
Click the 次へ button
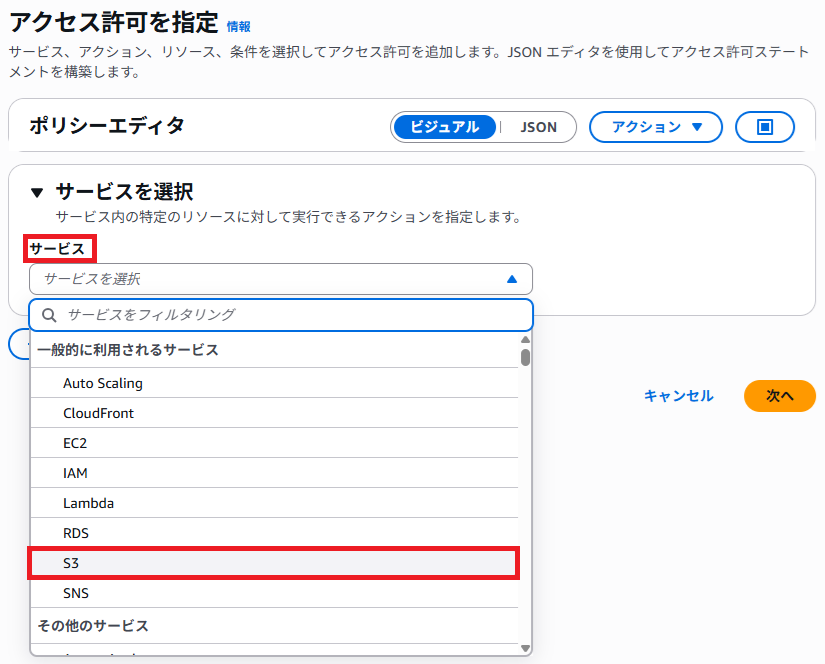779,396
